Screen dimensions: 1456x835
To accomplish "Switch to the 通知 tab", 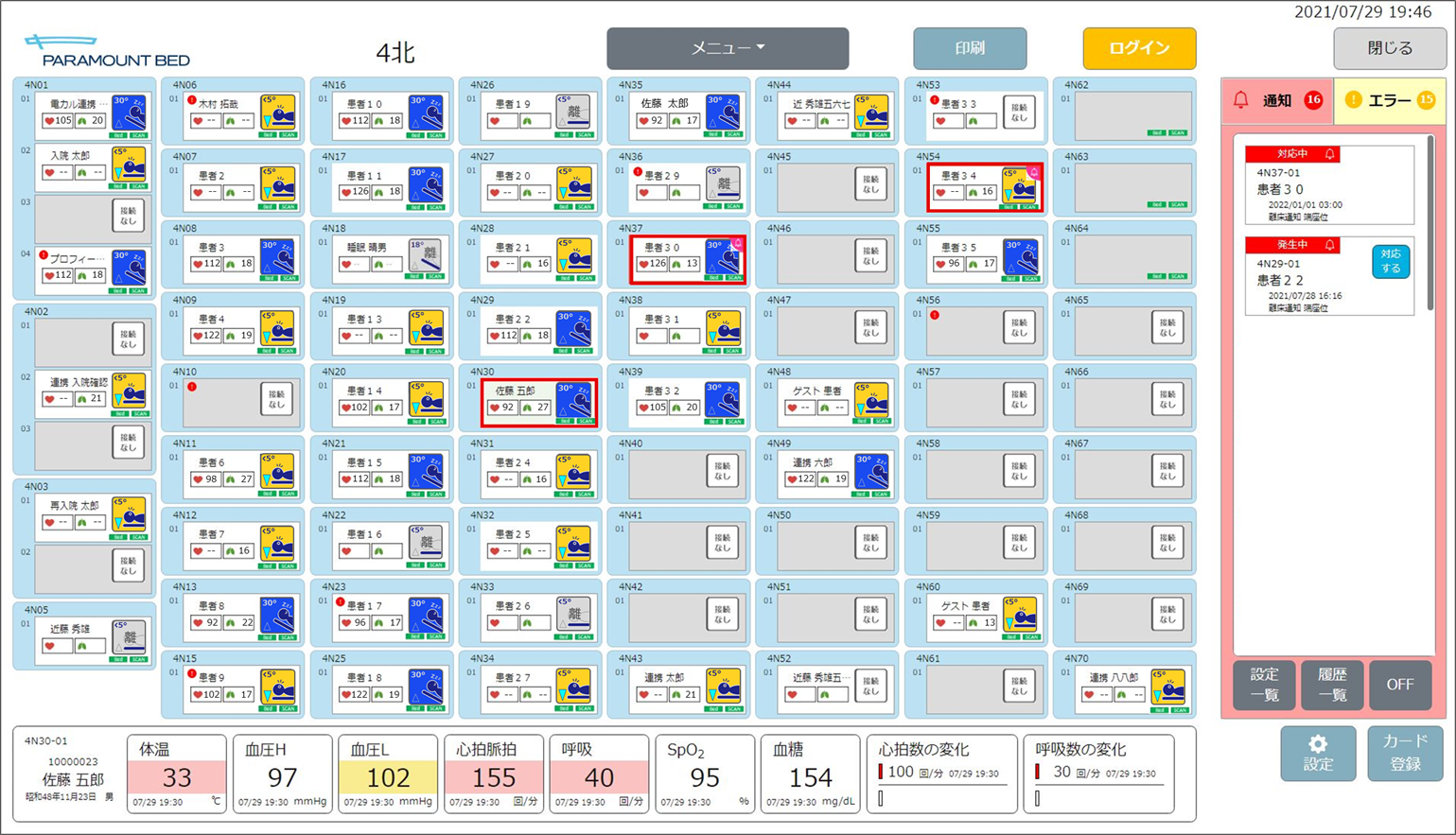I will [x=1277, y=100].
